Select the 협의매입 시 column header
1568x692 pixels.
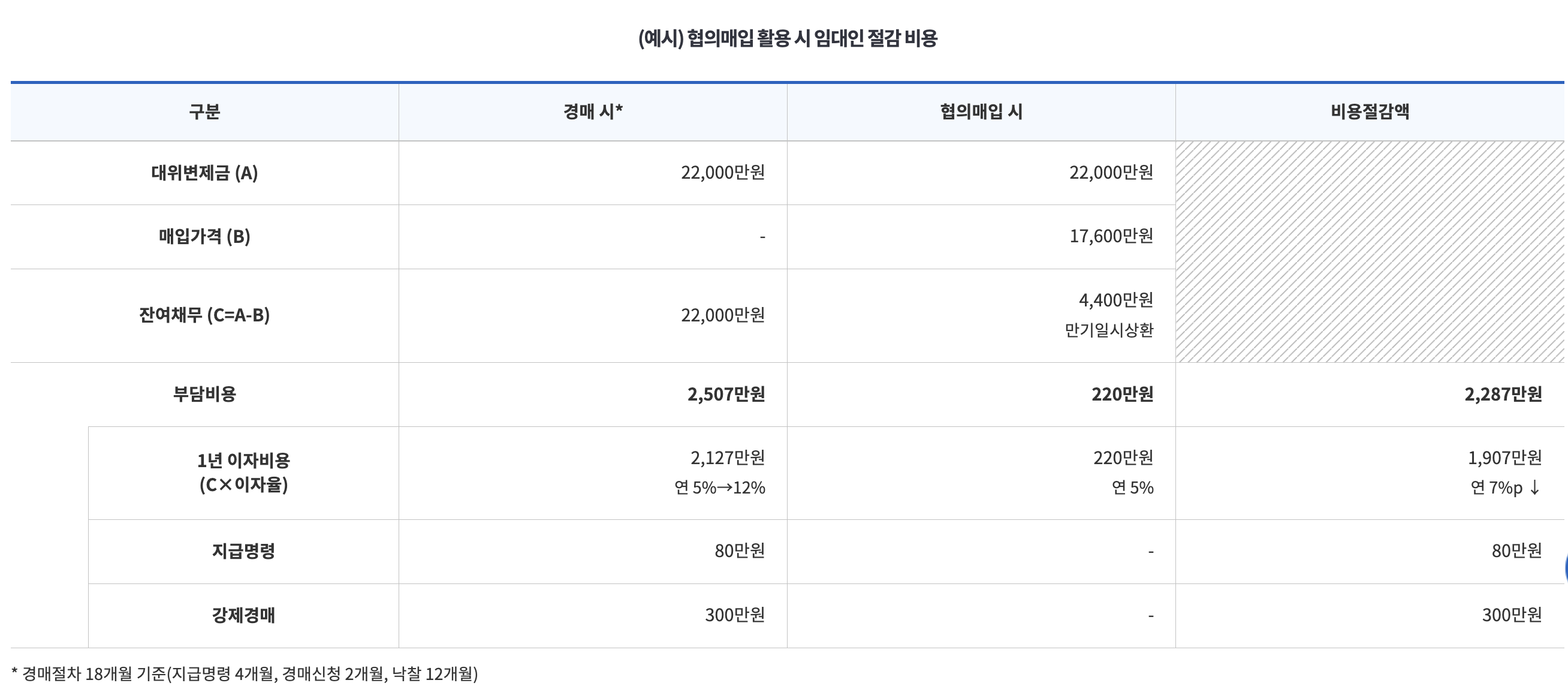pyautogui.click(x=981, y=112)
